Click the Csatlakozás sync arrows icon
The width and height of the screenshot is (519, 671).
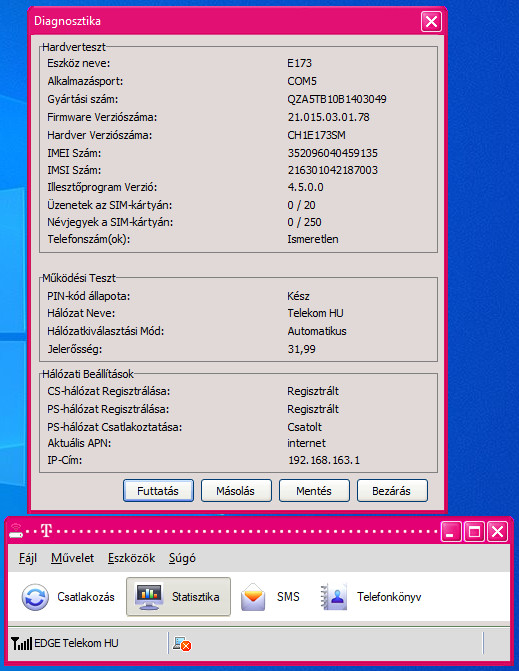coord(35,597)
